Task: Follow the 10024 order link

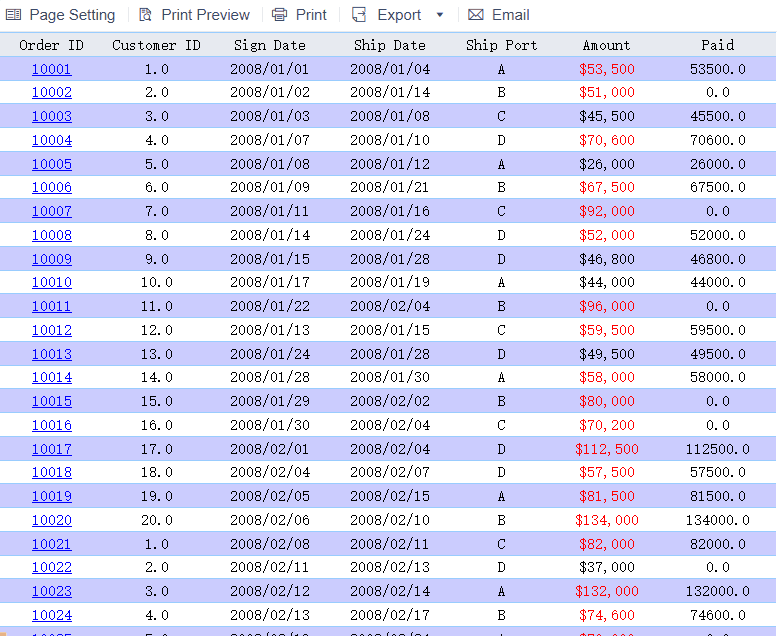Action: pyautogui.click(x=52, y=615)
